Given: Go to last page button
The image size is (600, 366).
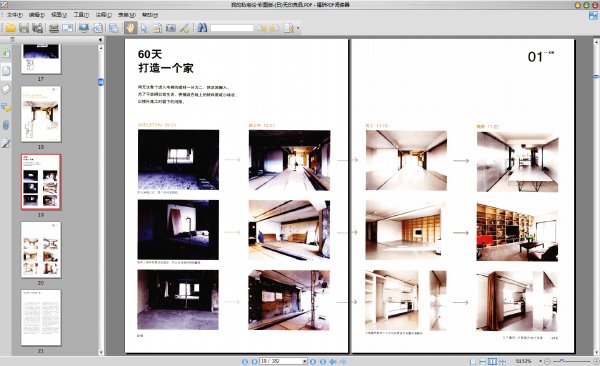Looking at the screenshot, I should tap(323, 361).
